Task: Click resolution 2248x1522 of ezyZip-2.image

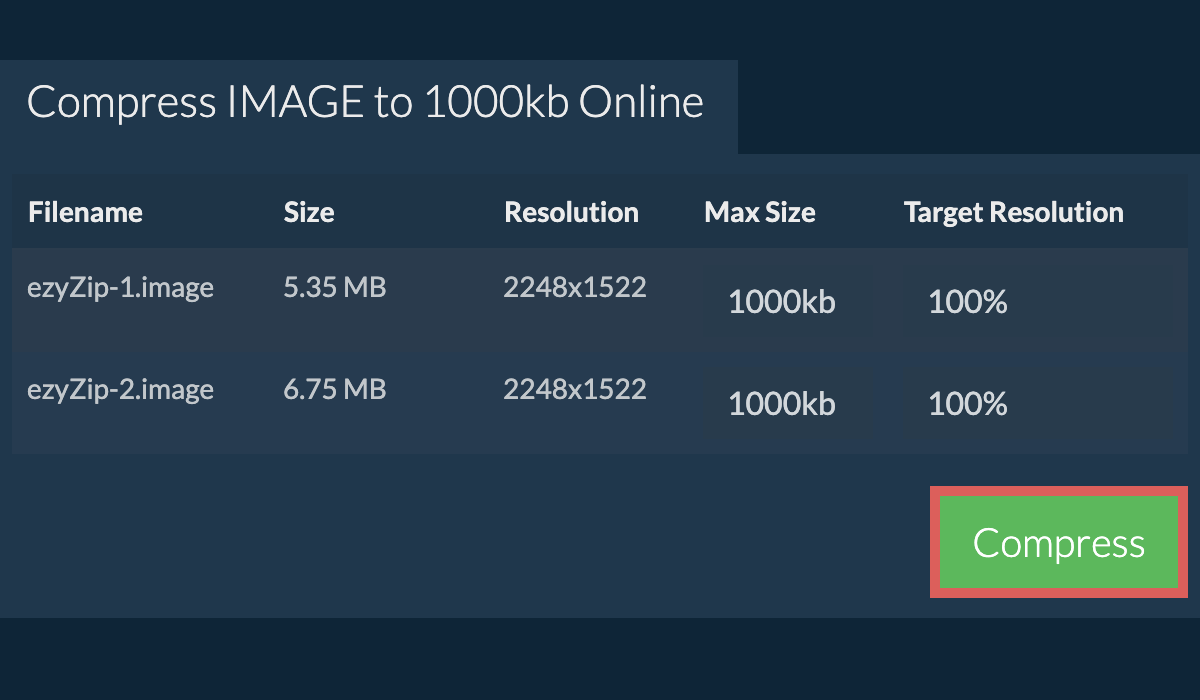Action: (575, 389)
